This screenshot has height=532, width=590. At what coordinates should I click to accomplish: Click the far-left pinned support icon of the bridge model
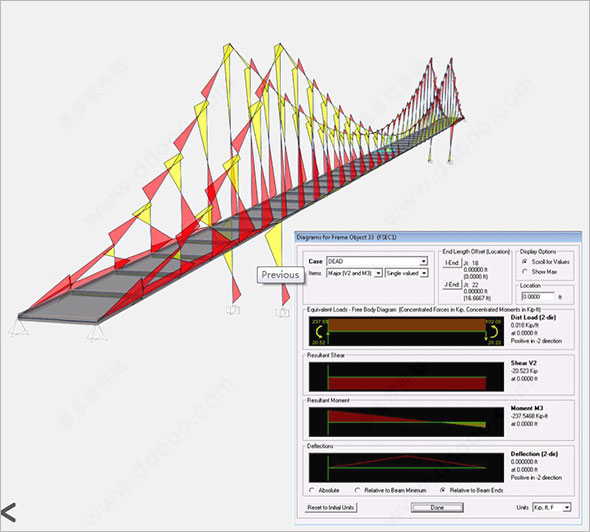click(x=18, y=327)
